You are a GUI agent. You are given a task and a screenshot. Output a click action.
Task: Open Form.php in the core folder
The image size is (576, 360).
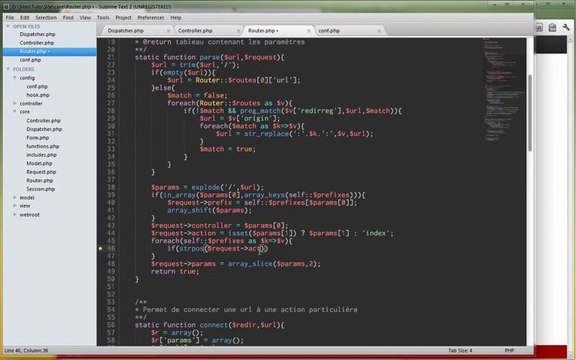pos(37,138)
